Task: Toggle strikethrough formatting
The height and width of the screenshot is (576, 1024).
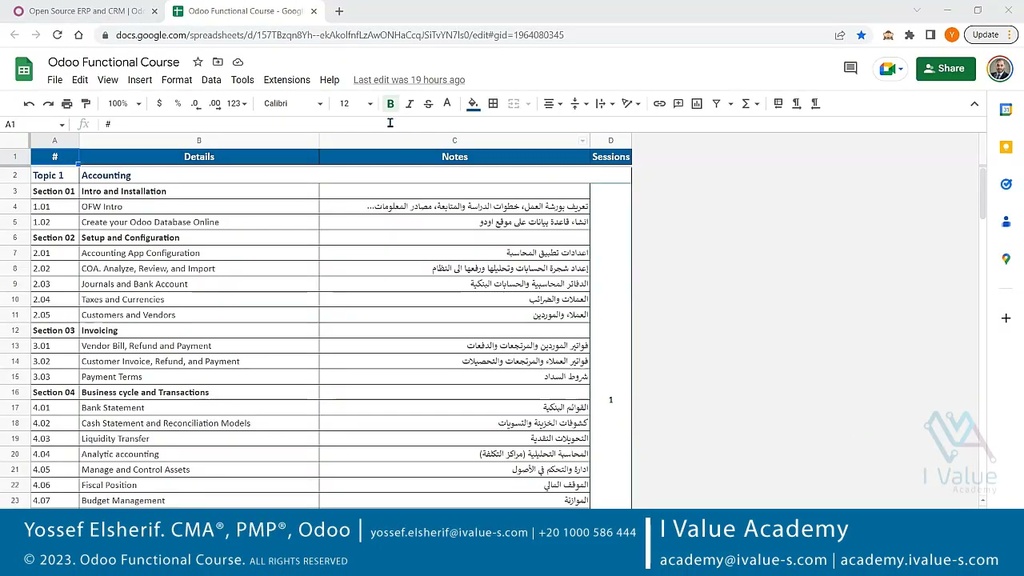Action: coord(428,103)
